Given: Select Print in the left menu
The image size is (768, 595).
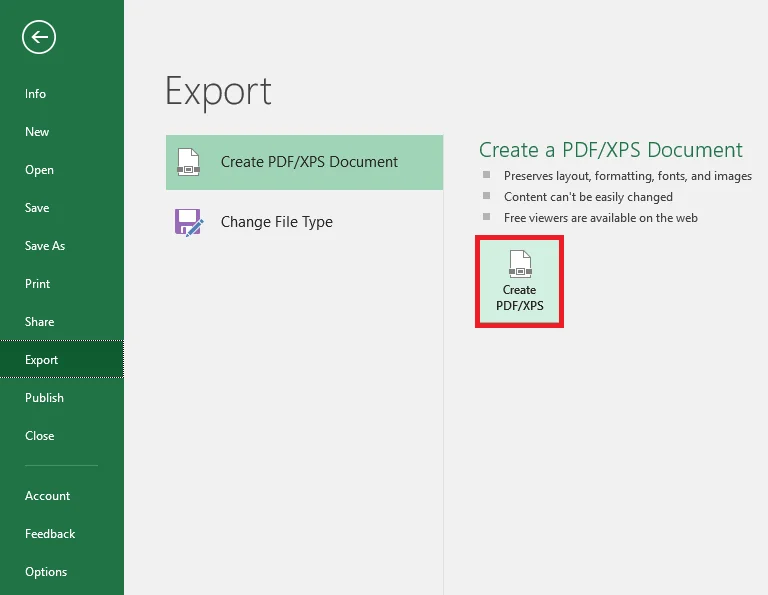Looking at the screenshot, I should click(x=38, y=284).
